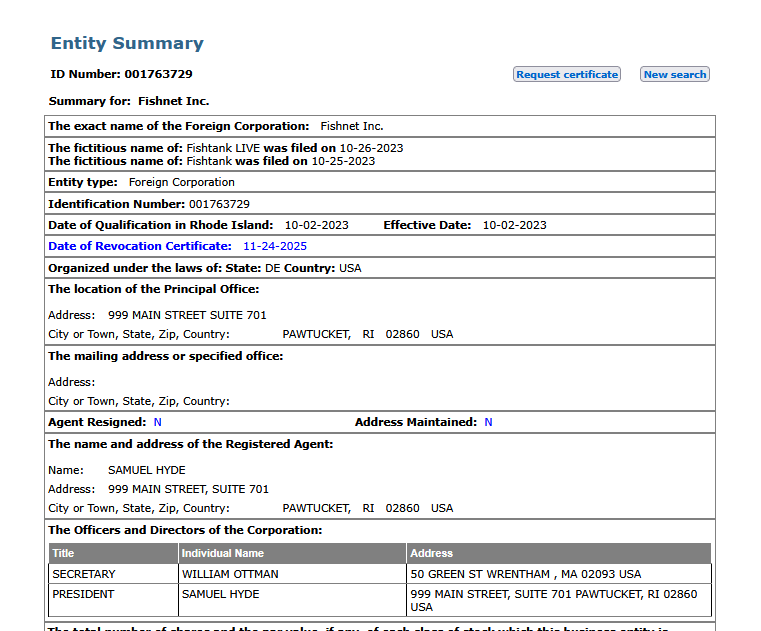This screenshot has width=761, height=631.
Task: Select the PRESIDENT title cell
Action: tap(114, 600)
